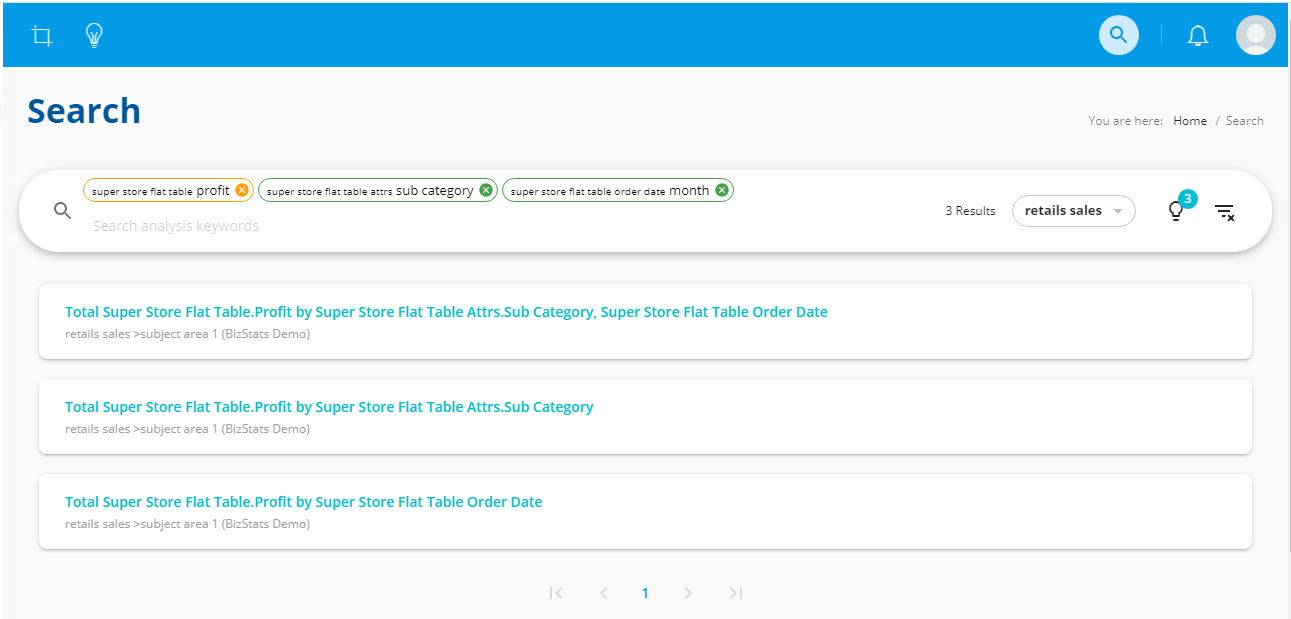Click subject area text under first result
This screenshot has width=1291, height=619.
click(x=187, y=334)
